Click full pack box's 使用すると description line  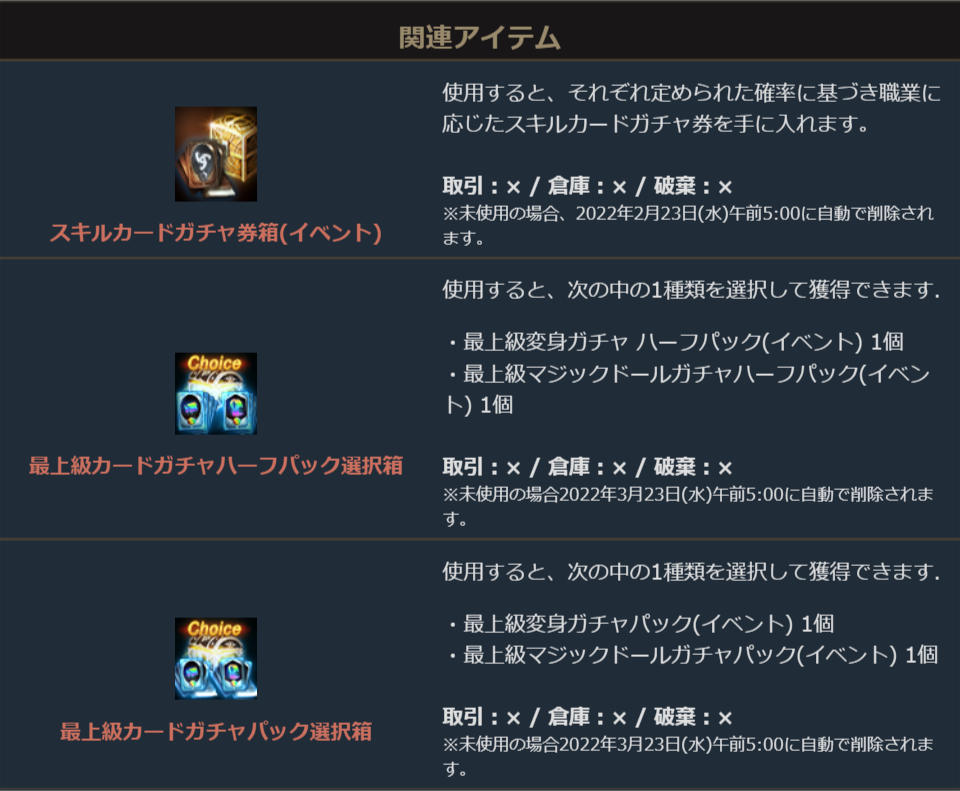(x=691, y=572)
